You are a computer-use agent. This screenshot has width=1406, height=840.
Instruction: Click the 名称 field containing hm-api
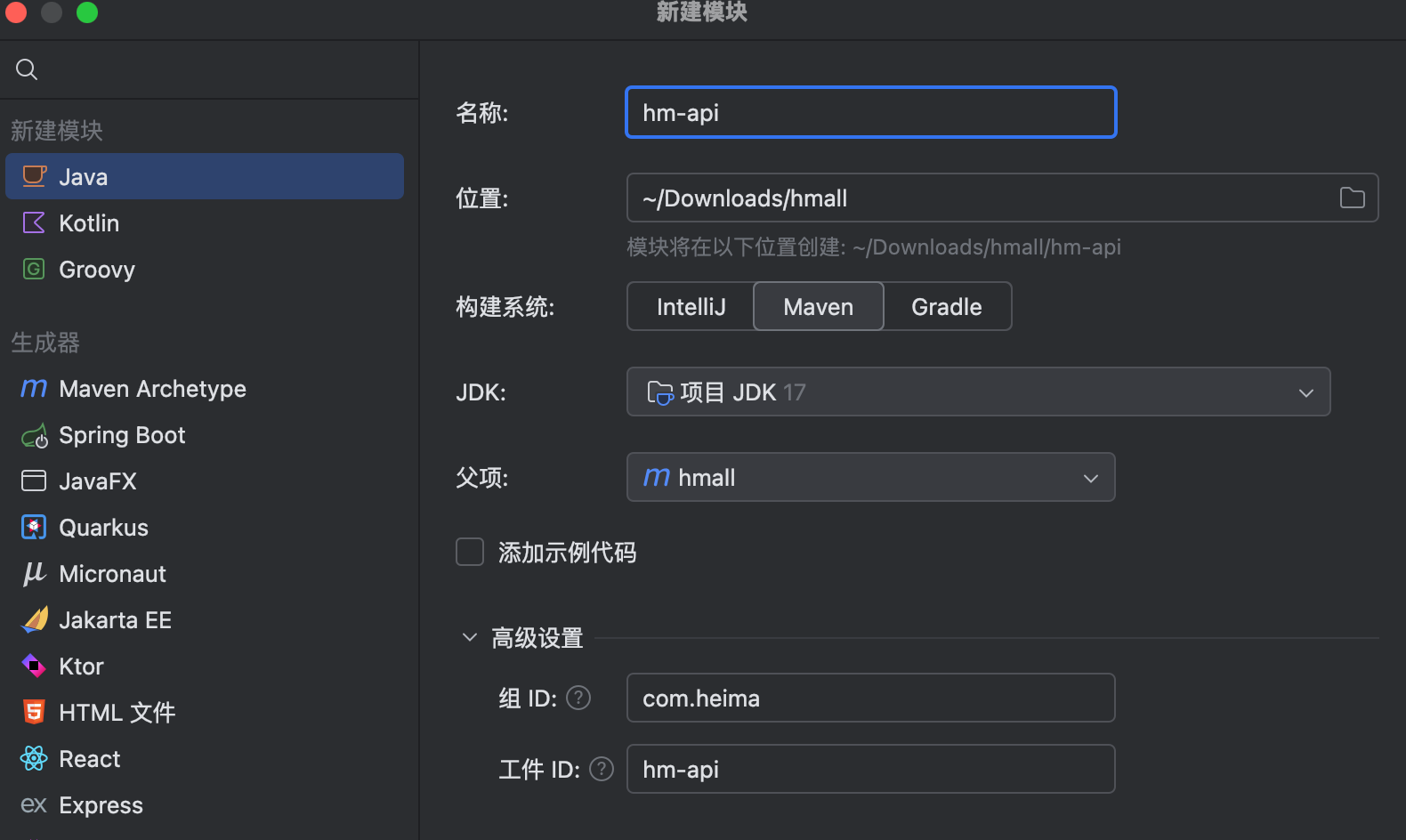coord(871,112)
